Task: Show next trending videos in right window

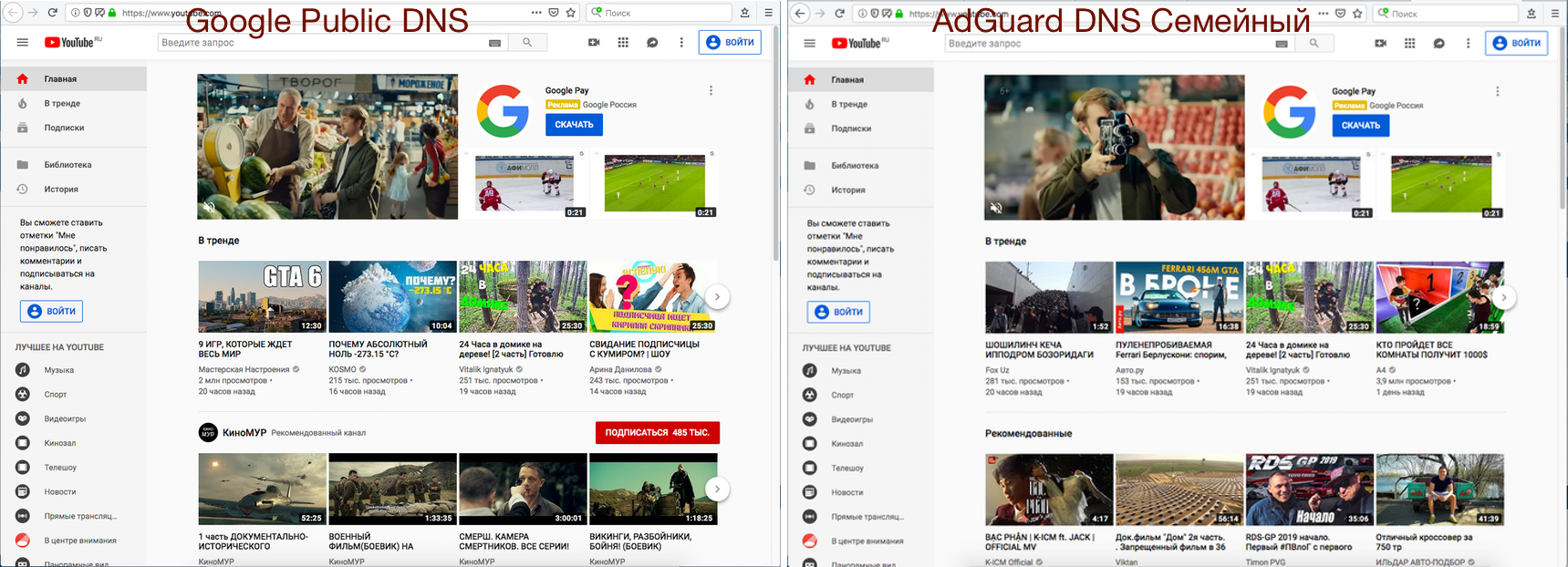Action: click(1503, 297)
